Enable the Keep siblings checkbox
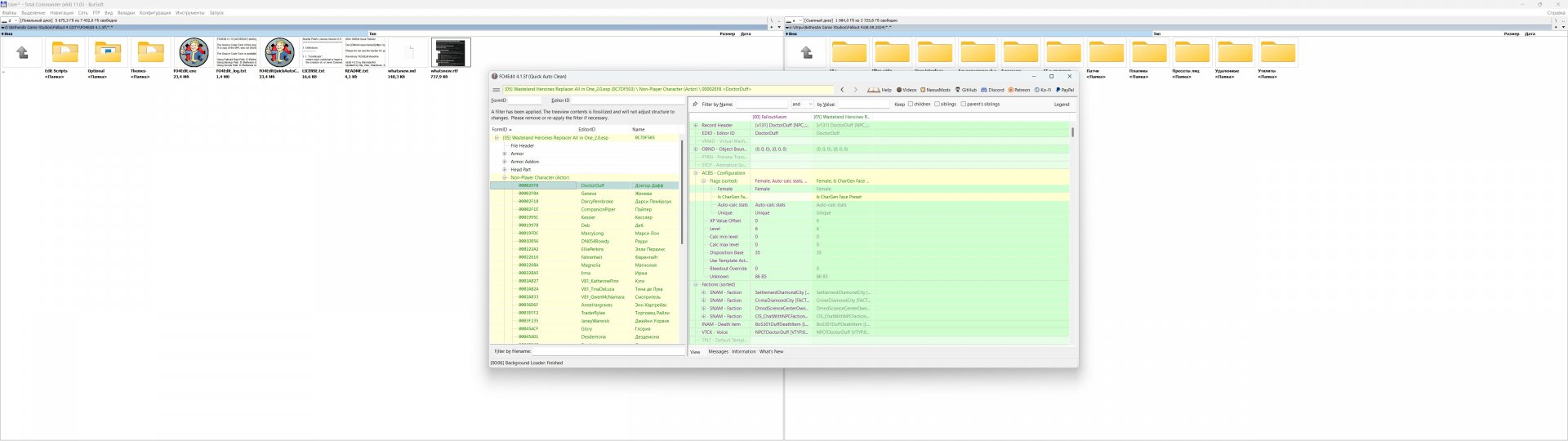 (x=937, y=105)
